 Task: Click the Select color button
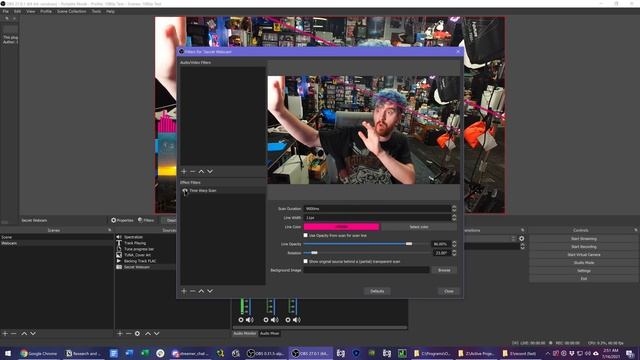pos(419,227)
